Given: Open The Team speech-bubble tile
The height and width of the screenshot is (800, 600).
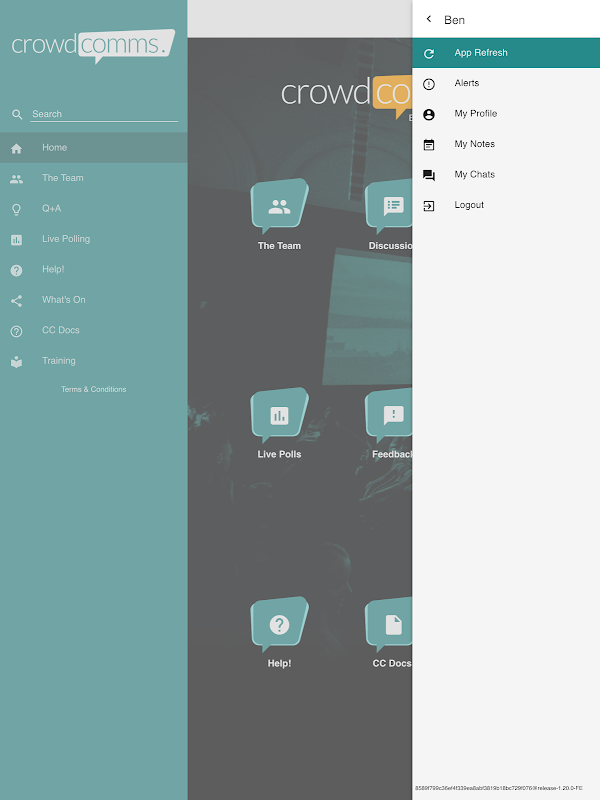Looking at the screenshot, I should 280,206.
